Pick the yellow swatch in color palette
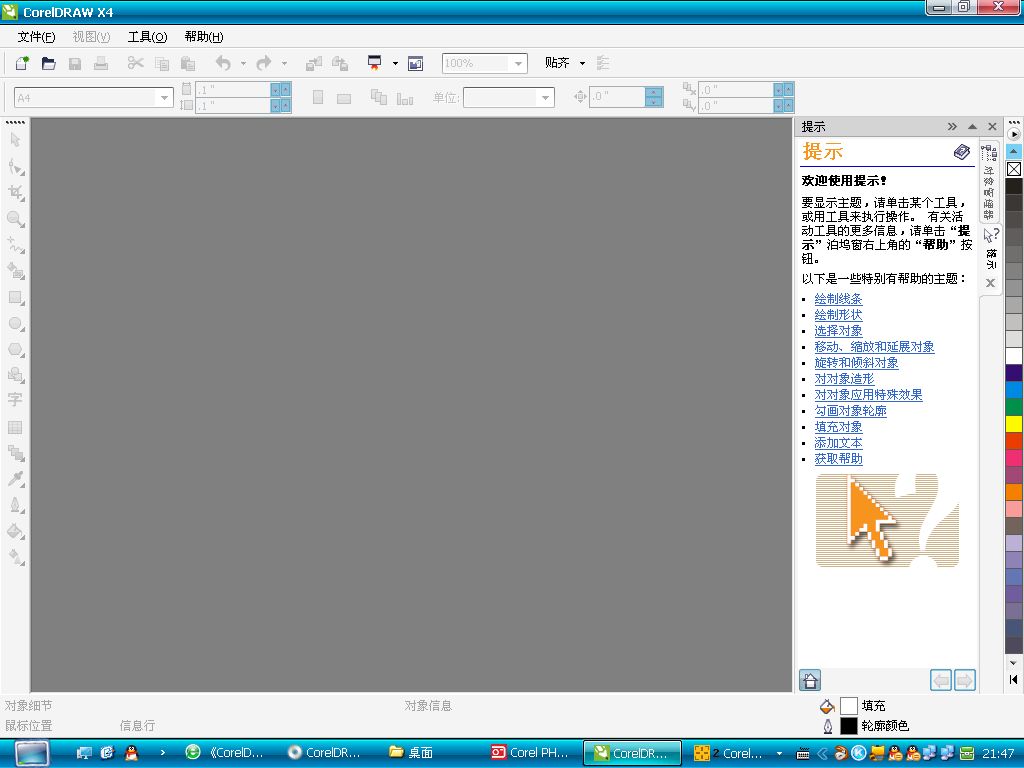 pyautogui.click(x=1014, y=424)
